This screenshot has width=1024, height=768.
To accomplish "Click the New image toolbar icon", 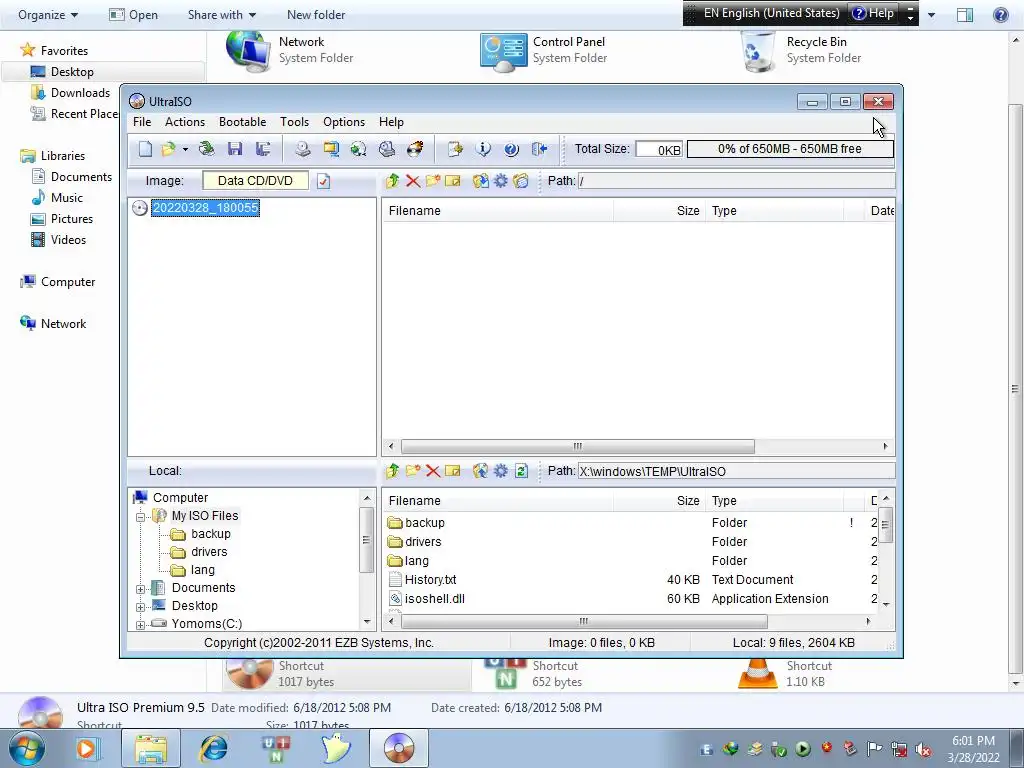I will [x=145, y=149].
